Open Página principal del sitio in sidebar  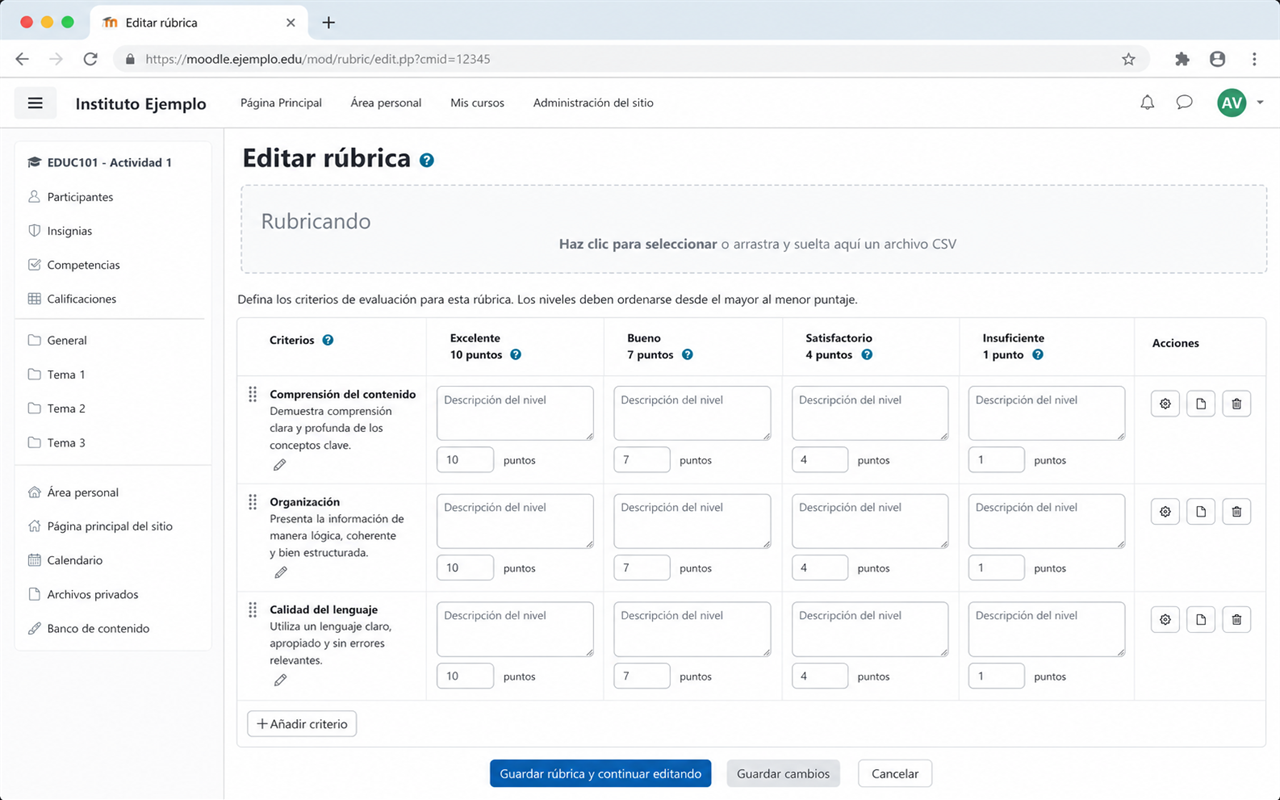coord(109,526)
